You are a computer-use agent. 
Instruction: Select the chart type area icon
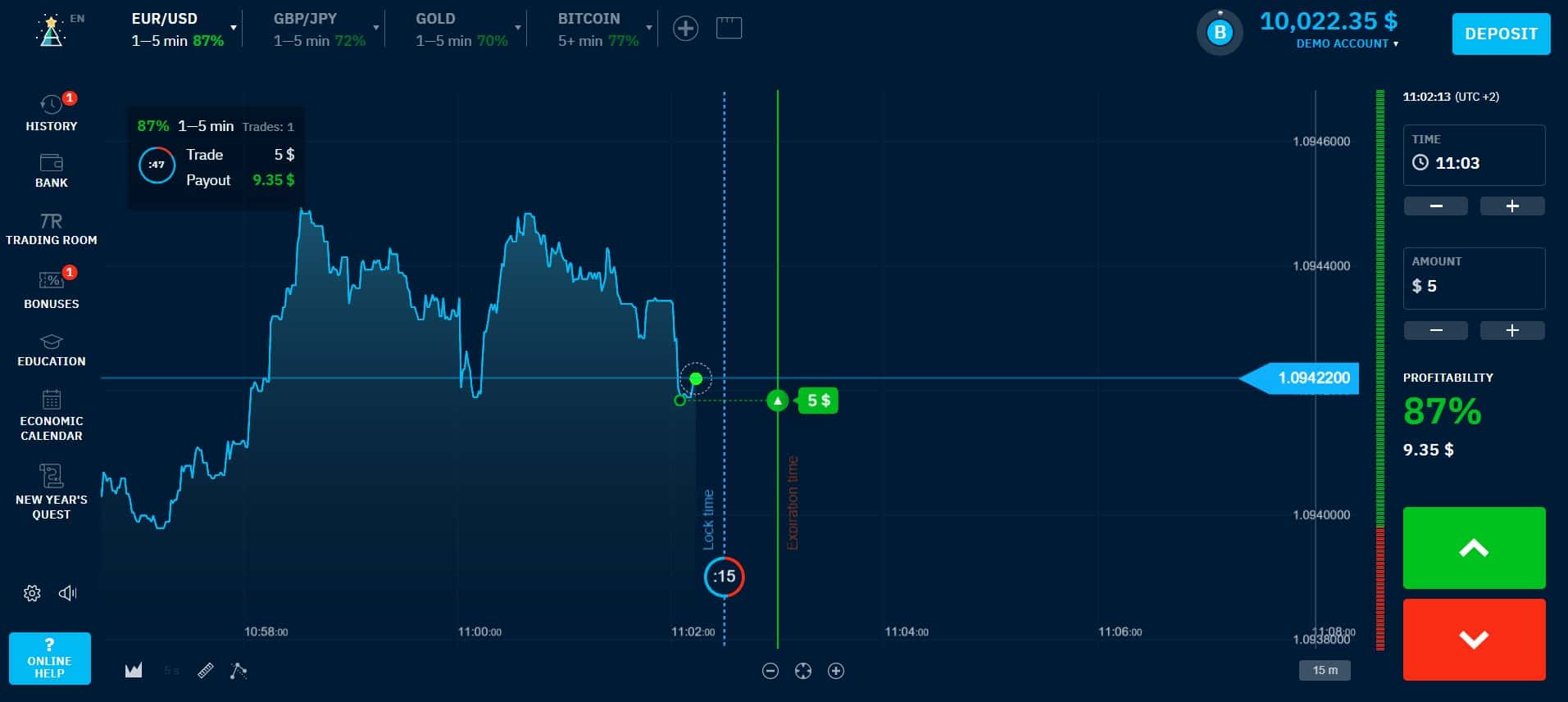tap(134, 671)
